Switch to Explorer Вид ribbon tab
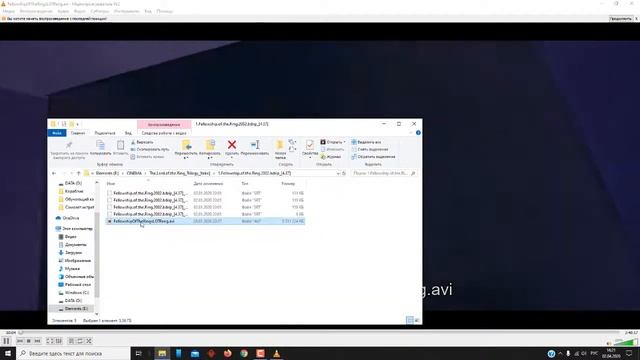Screen dimensions: 640x360 click(x=128, y=133)
